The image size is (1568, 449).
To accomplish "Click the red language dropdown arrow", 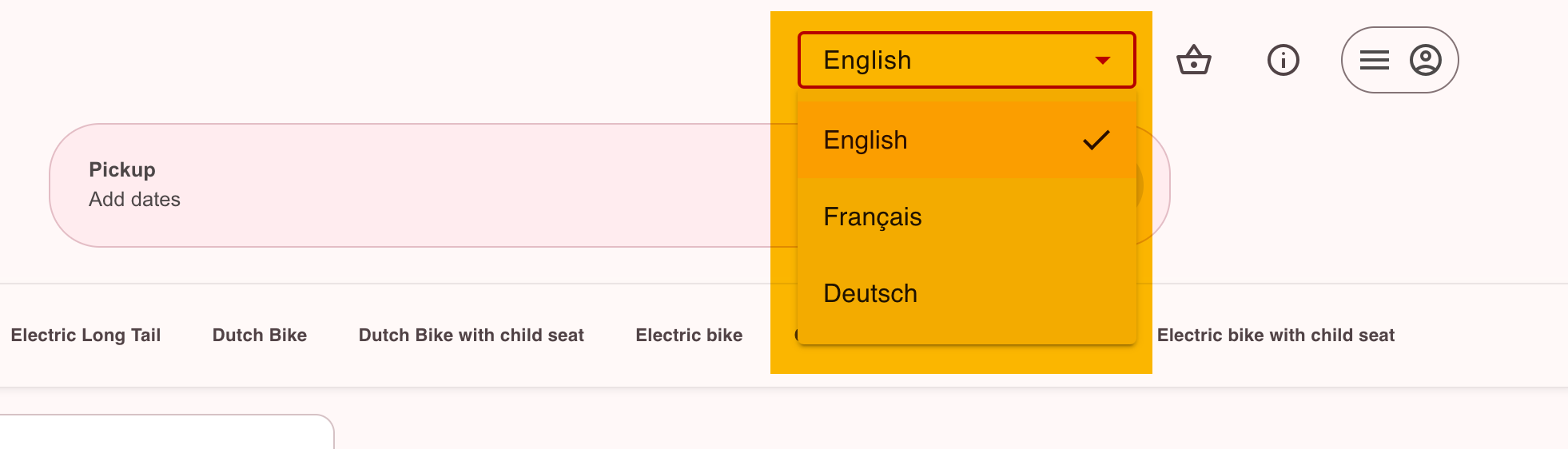I will (x=1103, y=61).
